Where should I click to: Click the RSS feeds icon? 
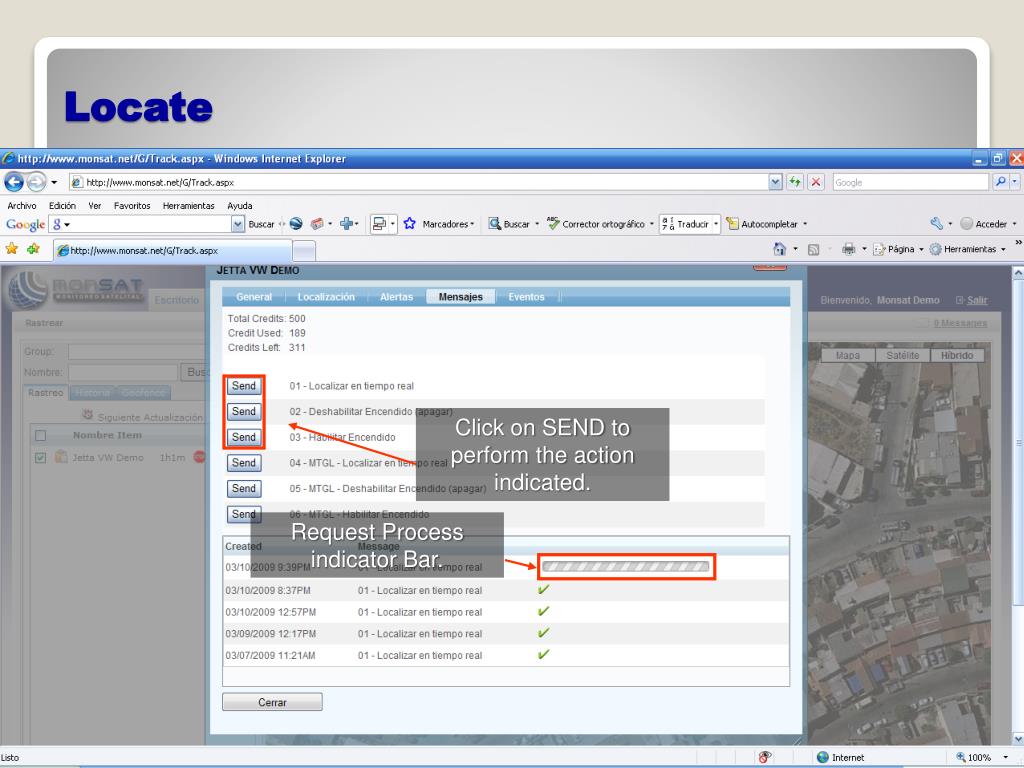pos(814,249)
